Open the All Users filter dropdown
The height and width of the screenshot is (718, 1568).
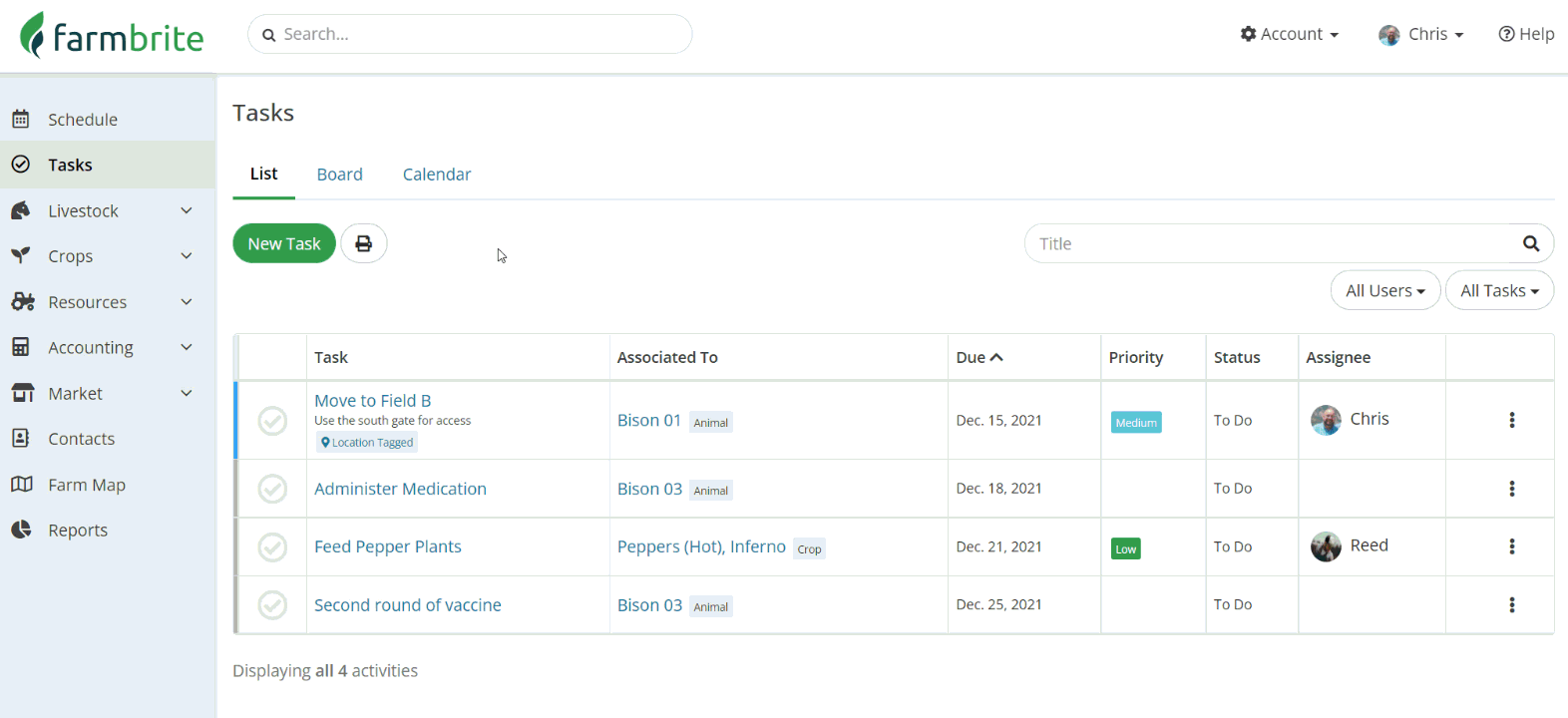click(x=1384, y=290)
